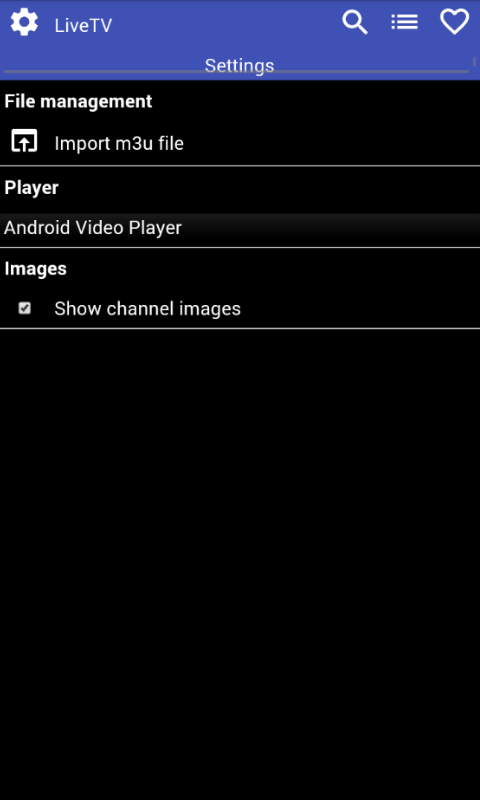Click the divider below Show channel images

pos(240,328)
